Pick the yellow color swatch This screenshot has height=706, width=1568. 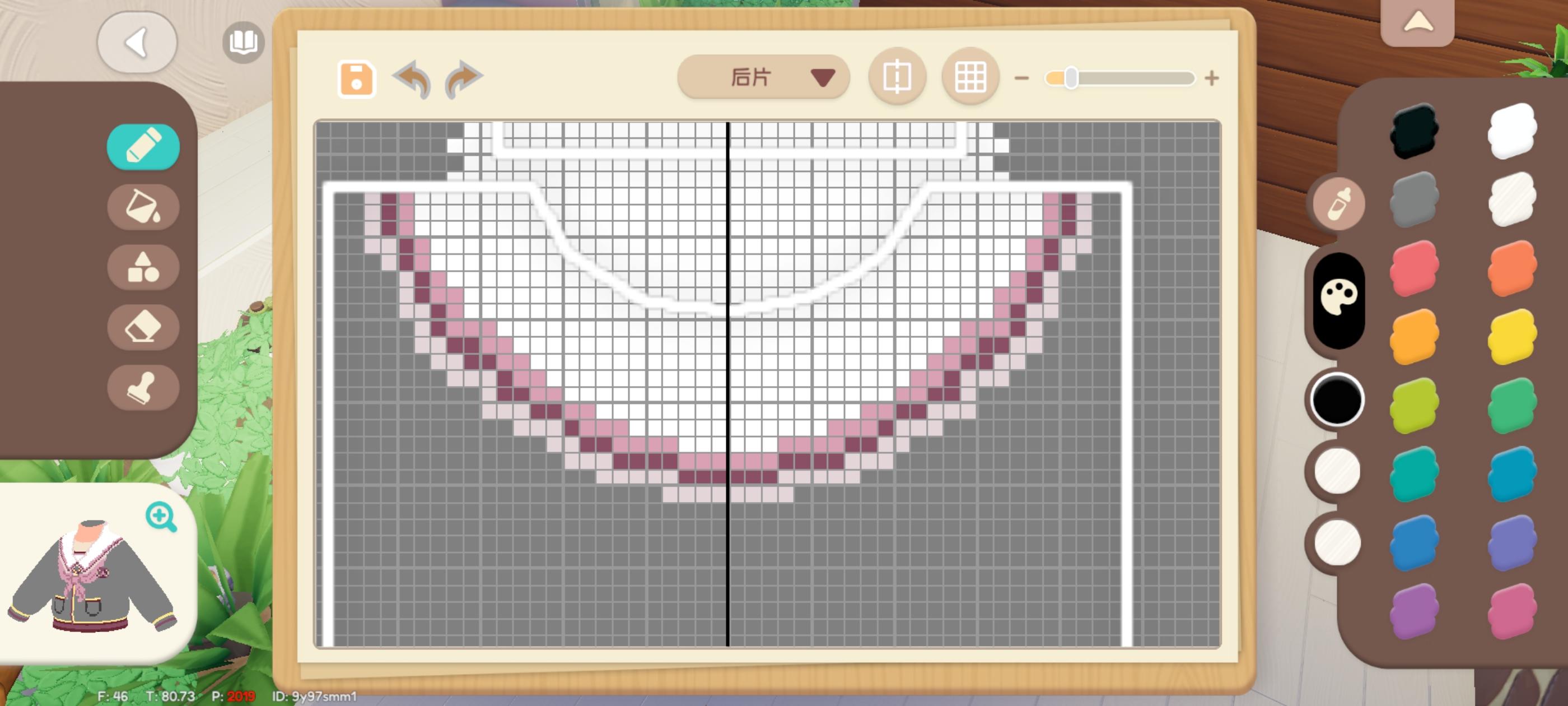click(x=1511, y=336)
